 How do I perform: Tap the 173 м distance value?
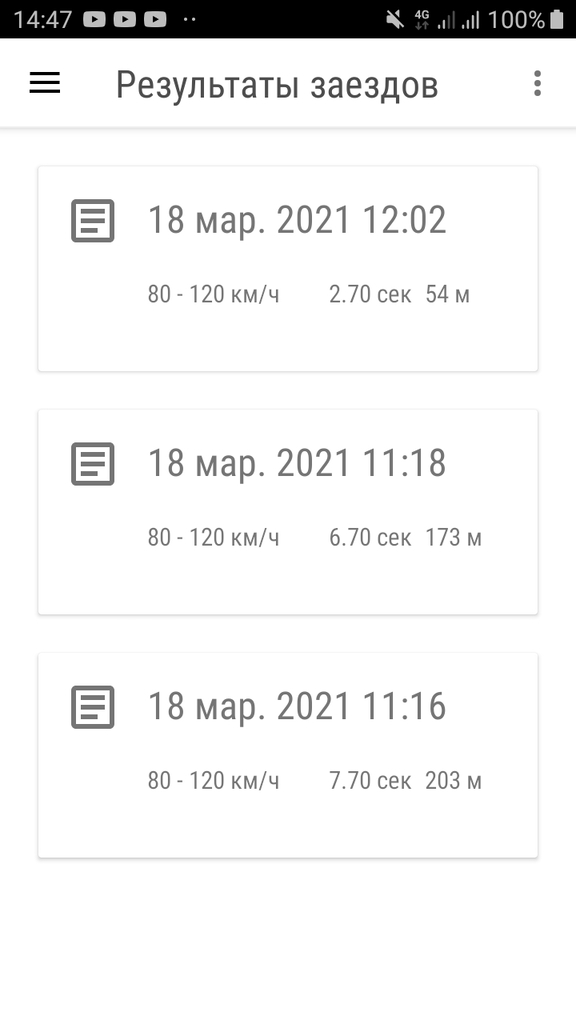453,537
